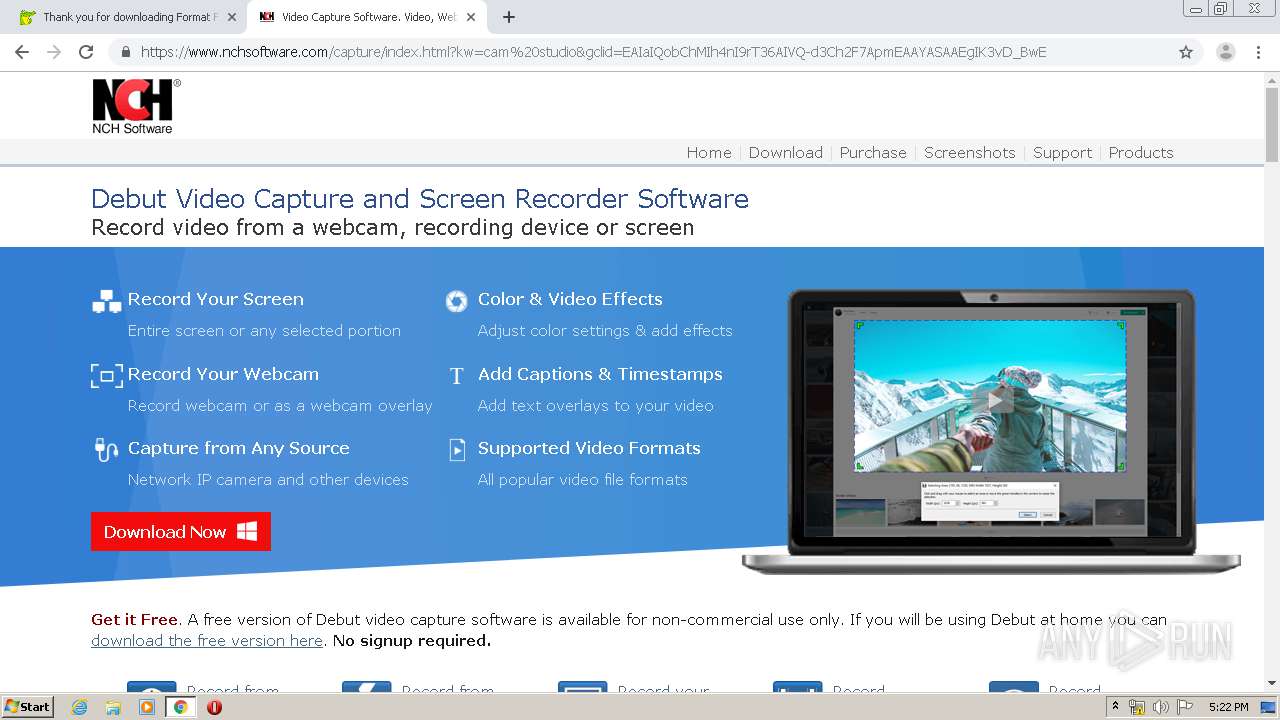Open the Home navigation link
Image resolution: width=1280 pixels, height=720 pixels.
(709, 152)
